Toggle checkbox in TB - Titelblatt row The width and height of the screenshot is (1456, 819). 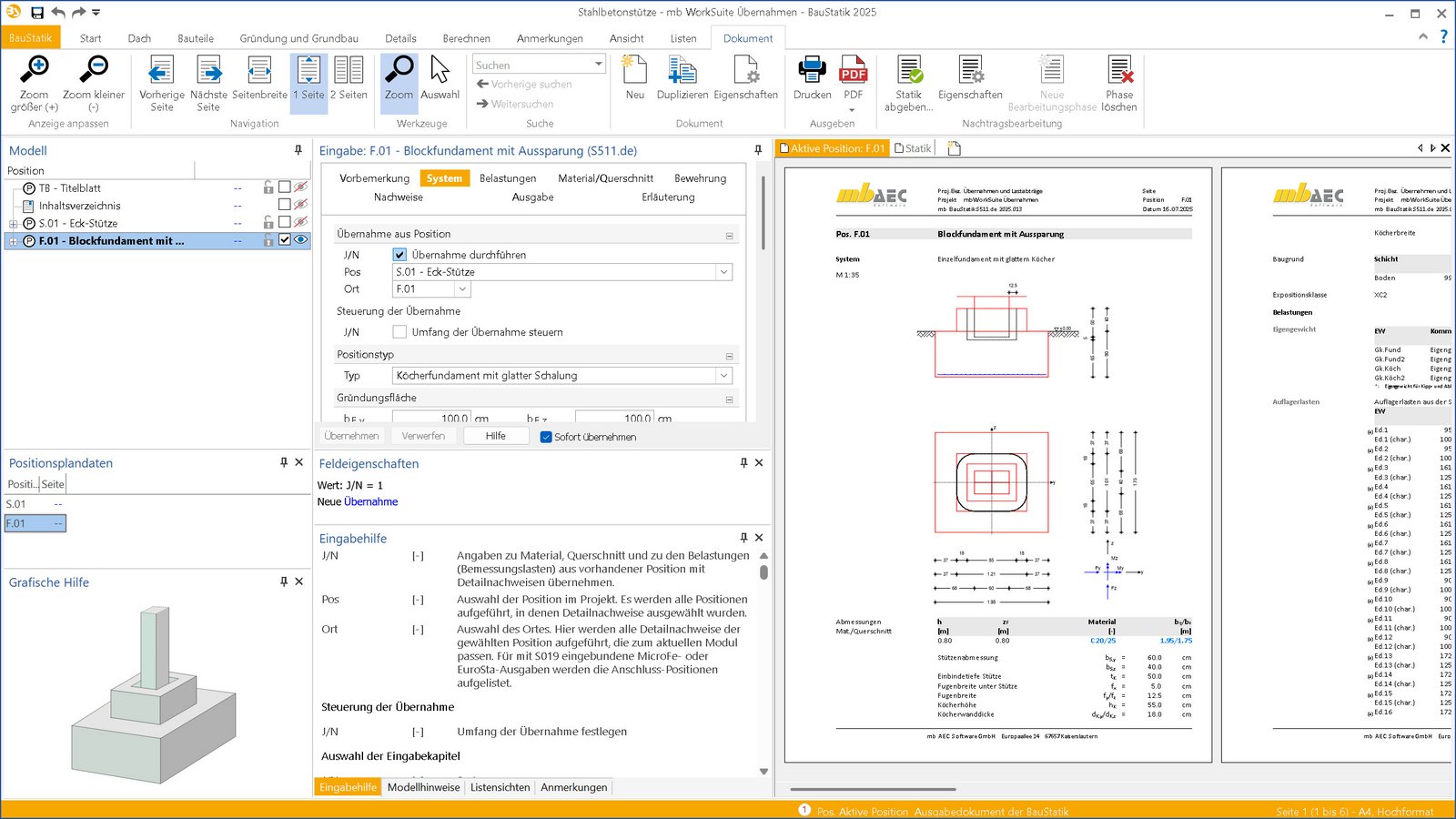click(285, 187)
